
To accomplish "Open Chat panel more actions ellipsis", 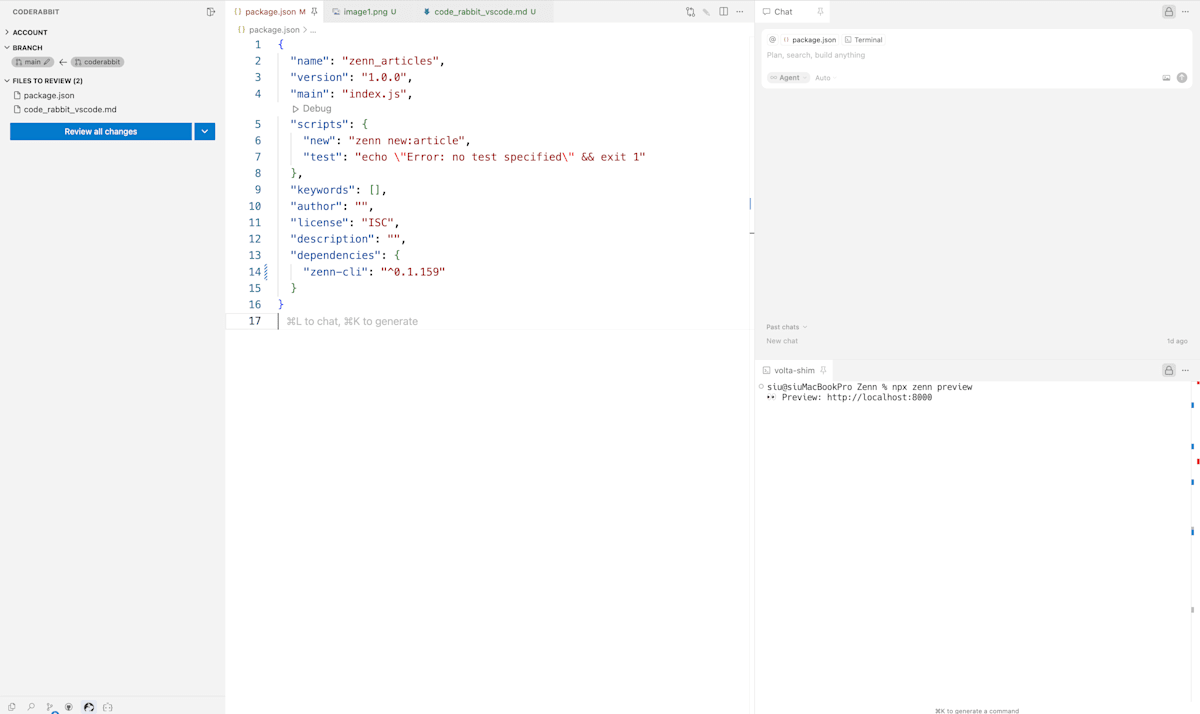I will tap(1186, 12).
